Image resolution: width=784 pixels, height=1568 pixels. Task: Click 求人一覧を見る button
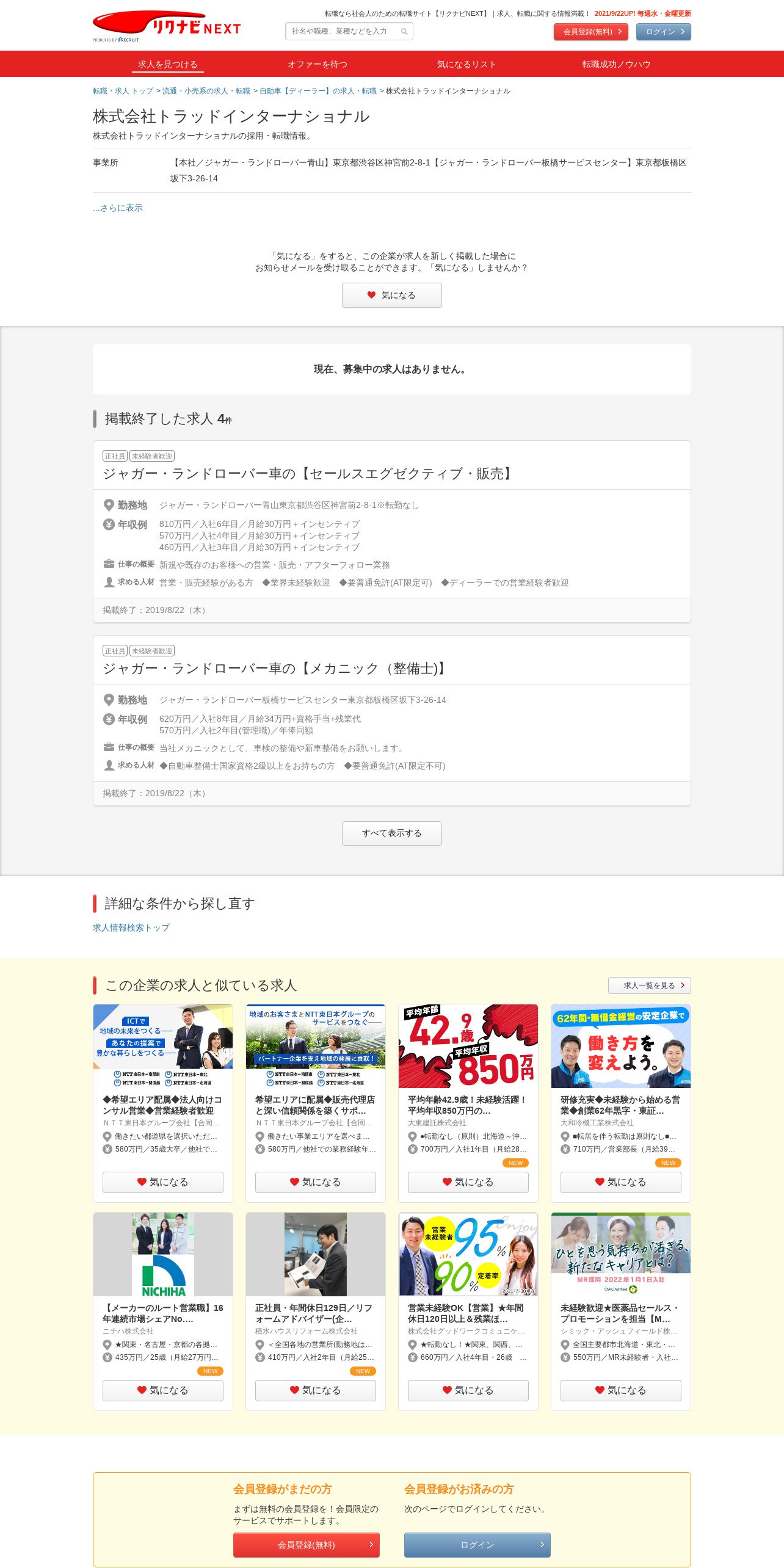[x=650, y=985]
